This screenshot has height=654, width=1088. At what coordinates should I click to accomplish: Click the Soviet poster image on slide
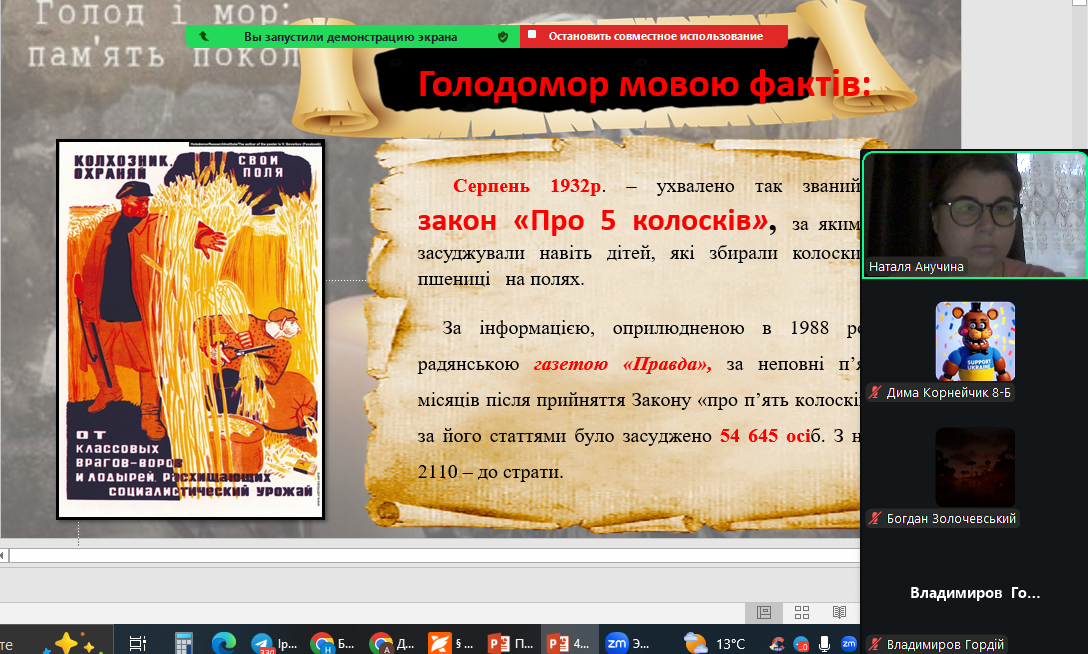190,329
